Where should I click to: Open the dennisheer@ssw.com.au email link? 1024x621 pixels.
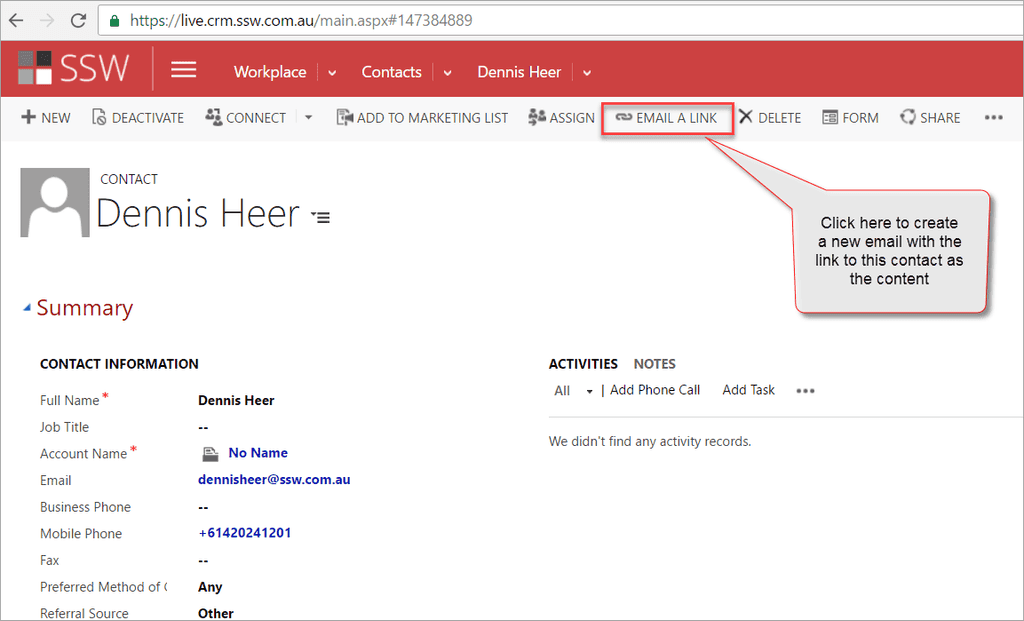click(x=274, y=479)
